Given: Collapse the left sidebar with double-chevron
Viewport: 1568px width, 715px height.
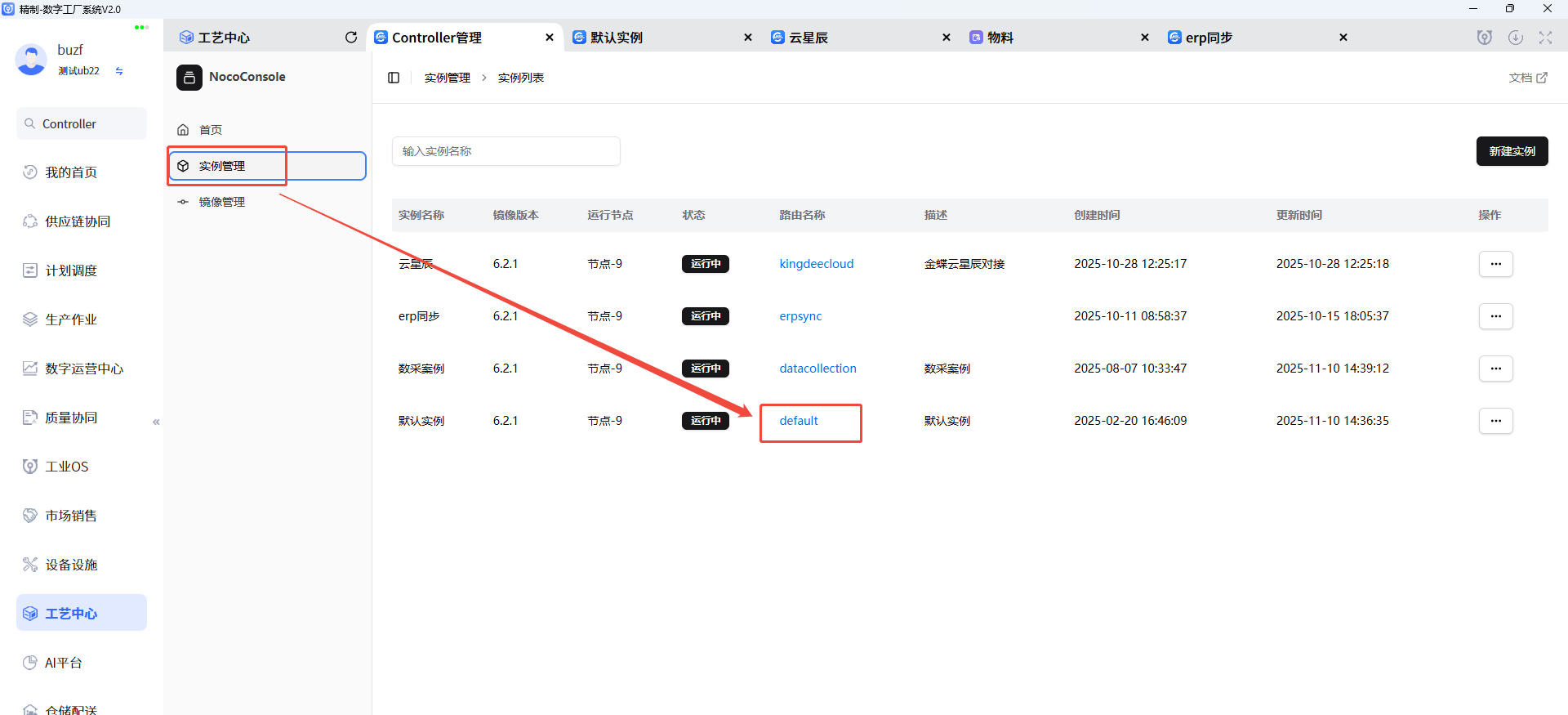Looking at the screenshot, I should click(x=156, y=422).
